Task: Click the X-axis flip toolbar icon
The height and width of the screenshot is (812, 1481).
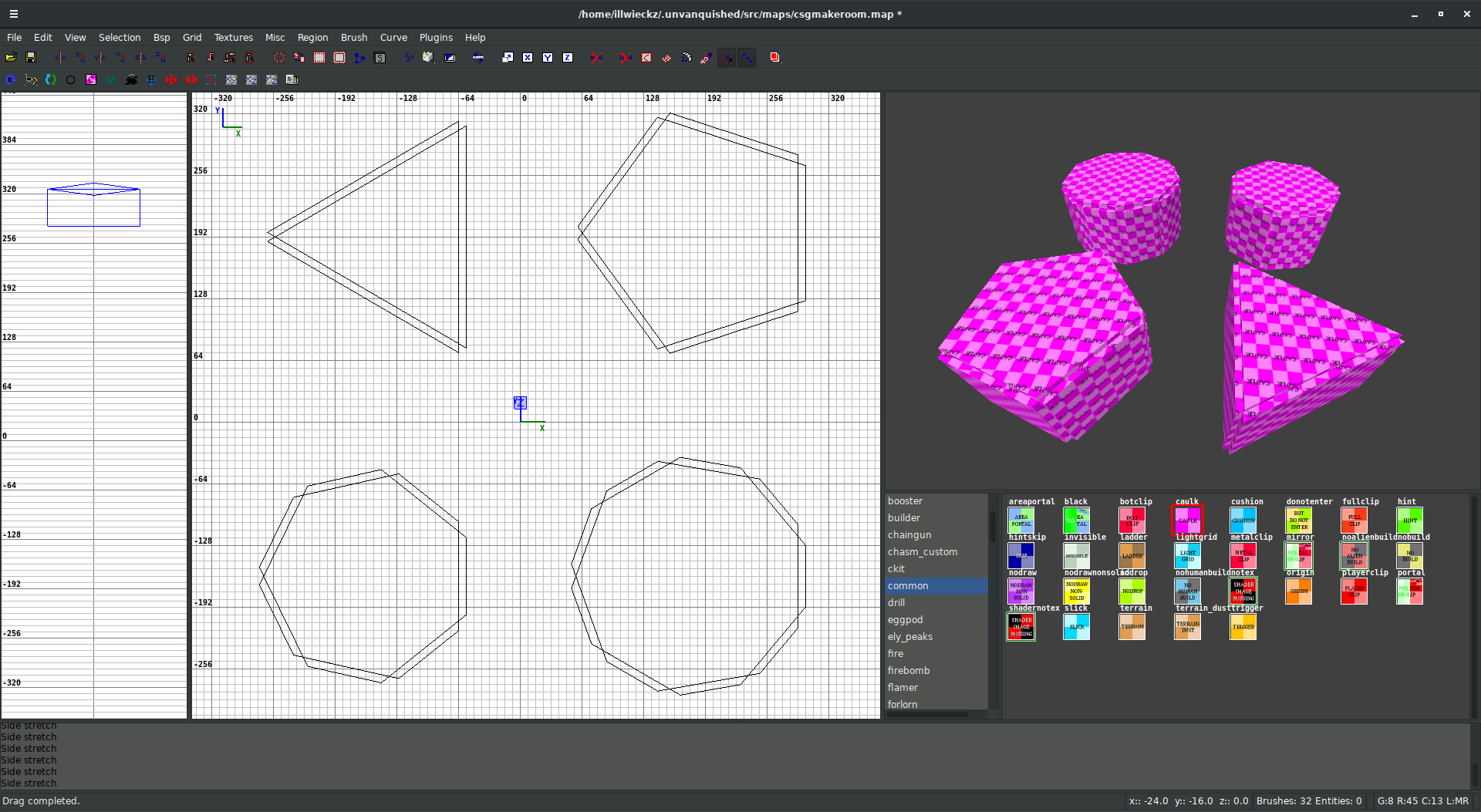Action: click(x=60, y=58)
